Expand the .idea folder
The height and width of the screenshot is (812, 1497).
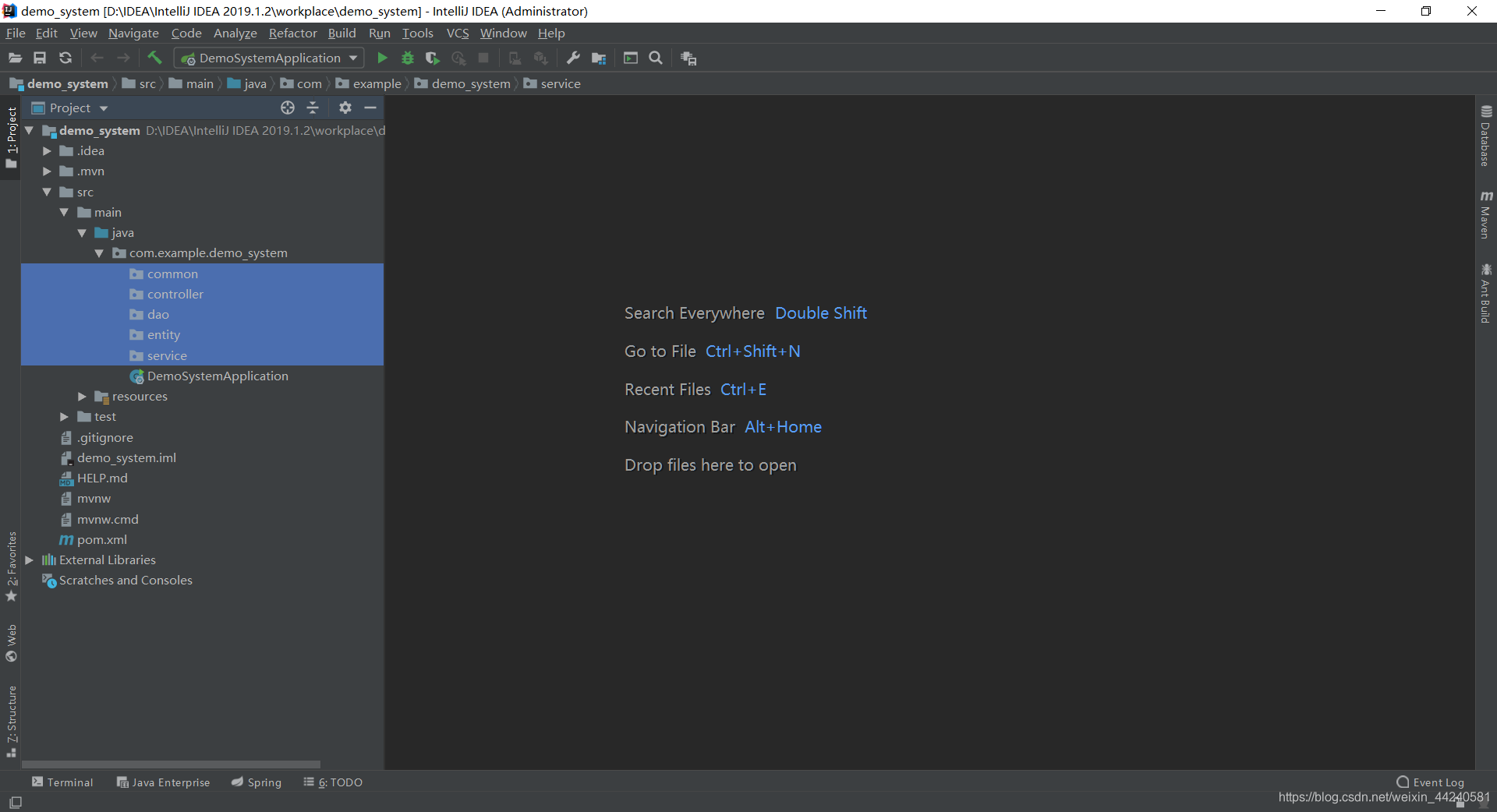click(x=47, y=150)
